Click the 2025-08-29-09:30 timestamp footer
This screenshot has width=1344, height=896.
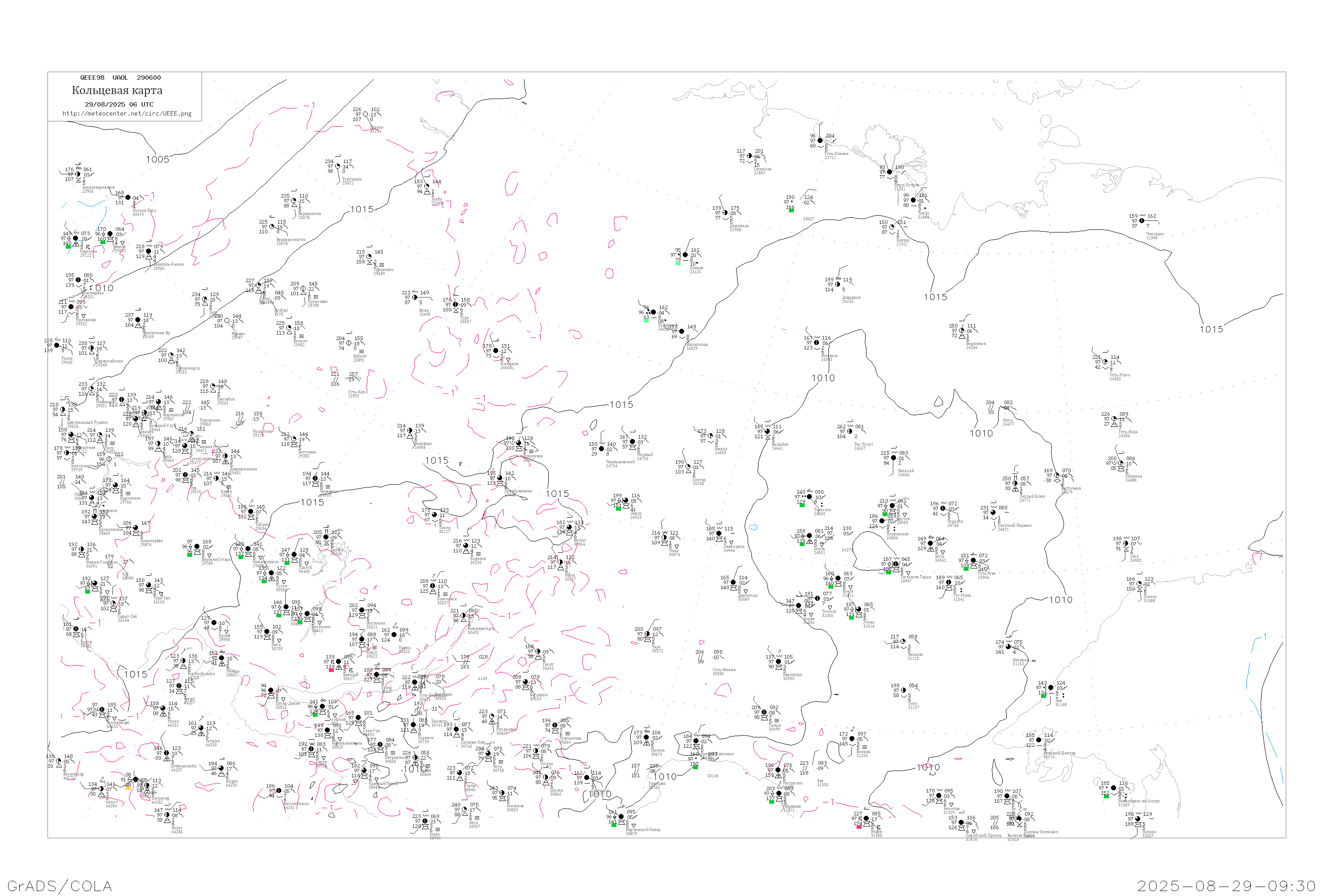1227,886
